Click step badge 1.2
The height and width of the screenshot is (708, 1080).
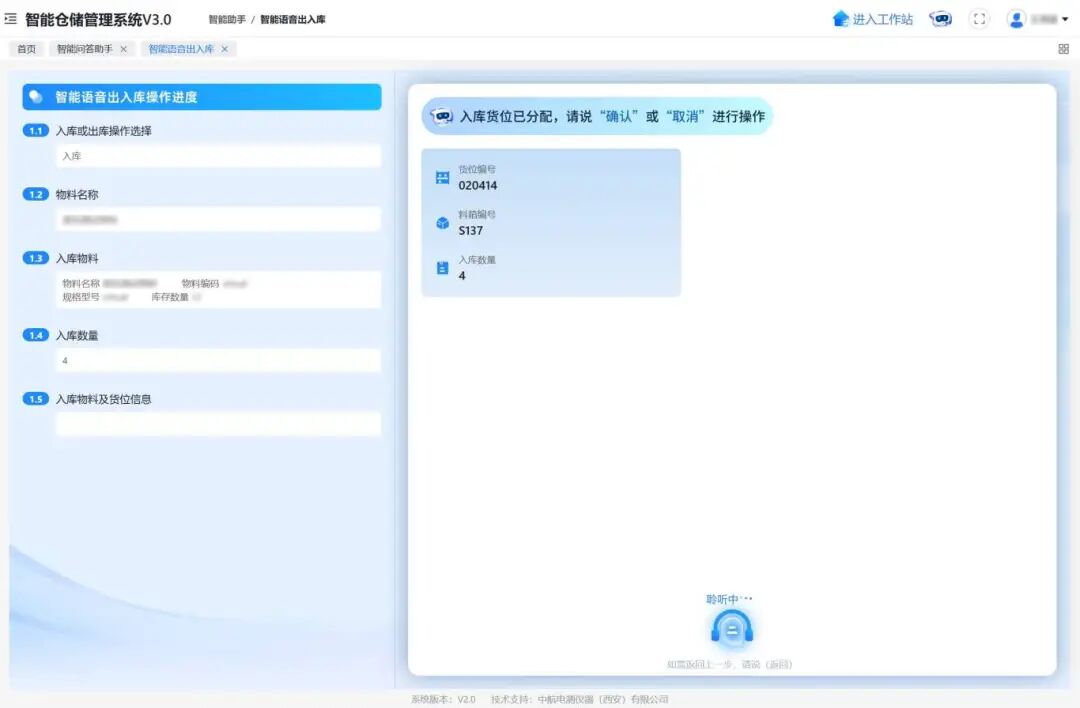35,194
